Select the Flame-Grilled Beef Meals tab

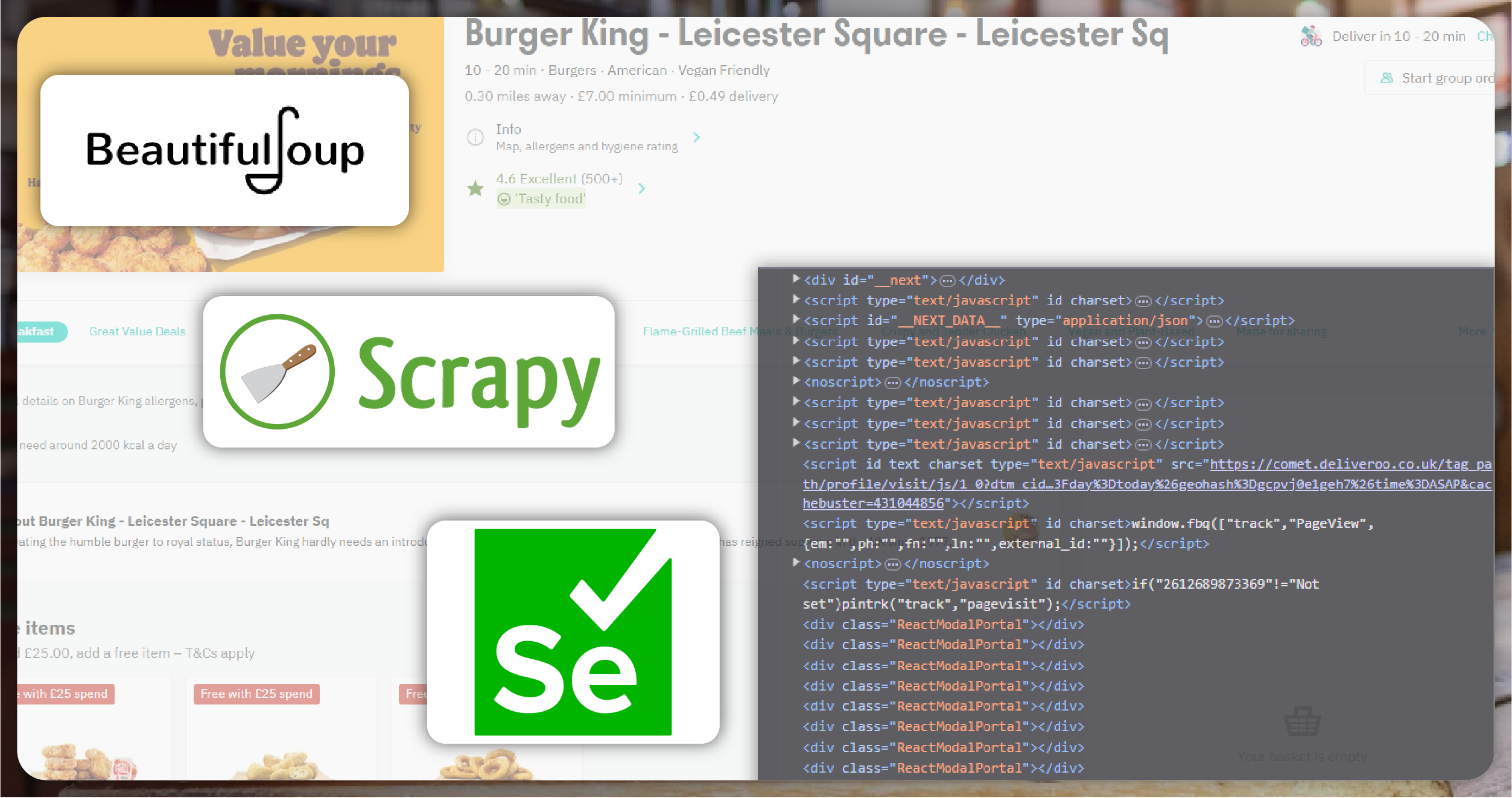(x=694, y=331)
